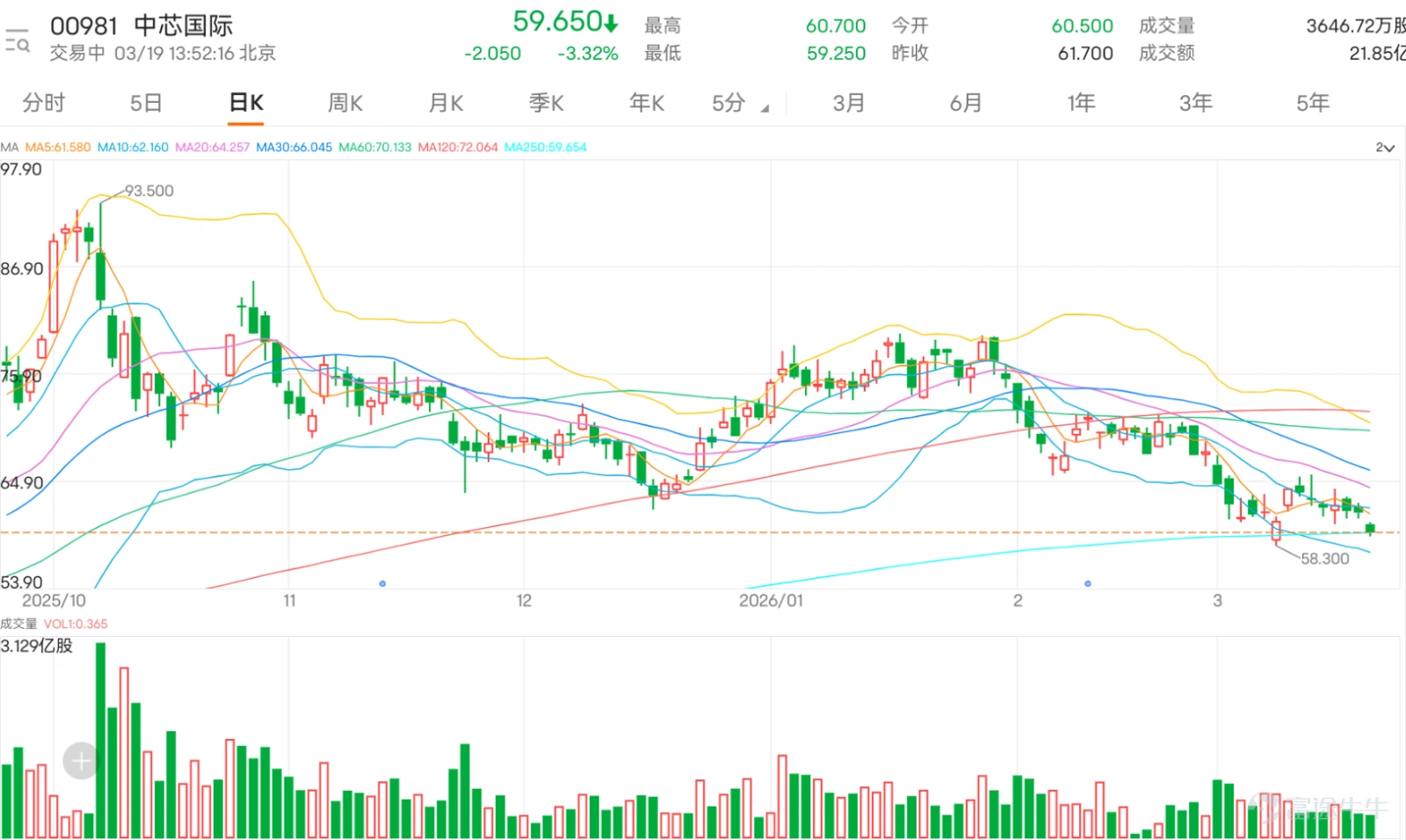The height and width of the screenshot is (840, 1406).
Task: Choose the 6月 time range
Action: (966, 103)
